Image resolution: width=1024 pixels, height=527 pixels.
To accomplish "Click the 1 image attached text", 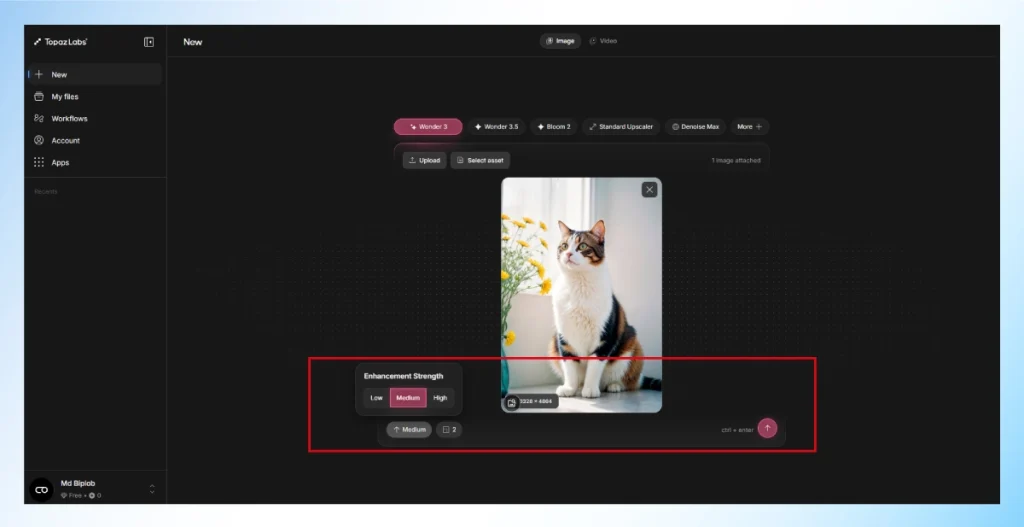I will click(x=736, y=161).
